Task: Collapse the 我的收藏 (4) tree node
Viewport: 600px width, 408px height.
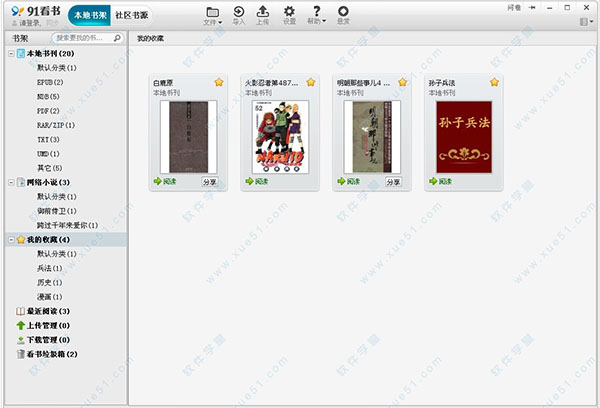Action: pos(11,240)
